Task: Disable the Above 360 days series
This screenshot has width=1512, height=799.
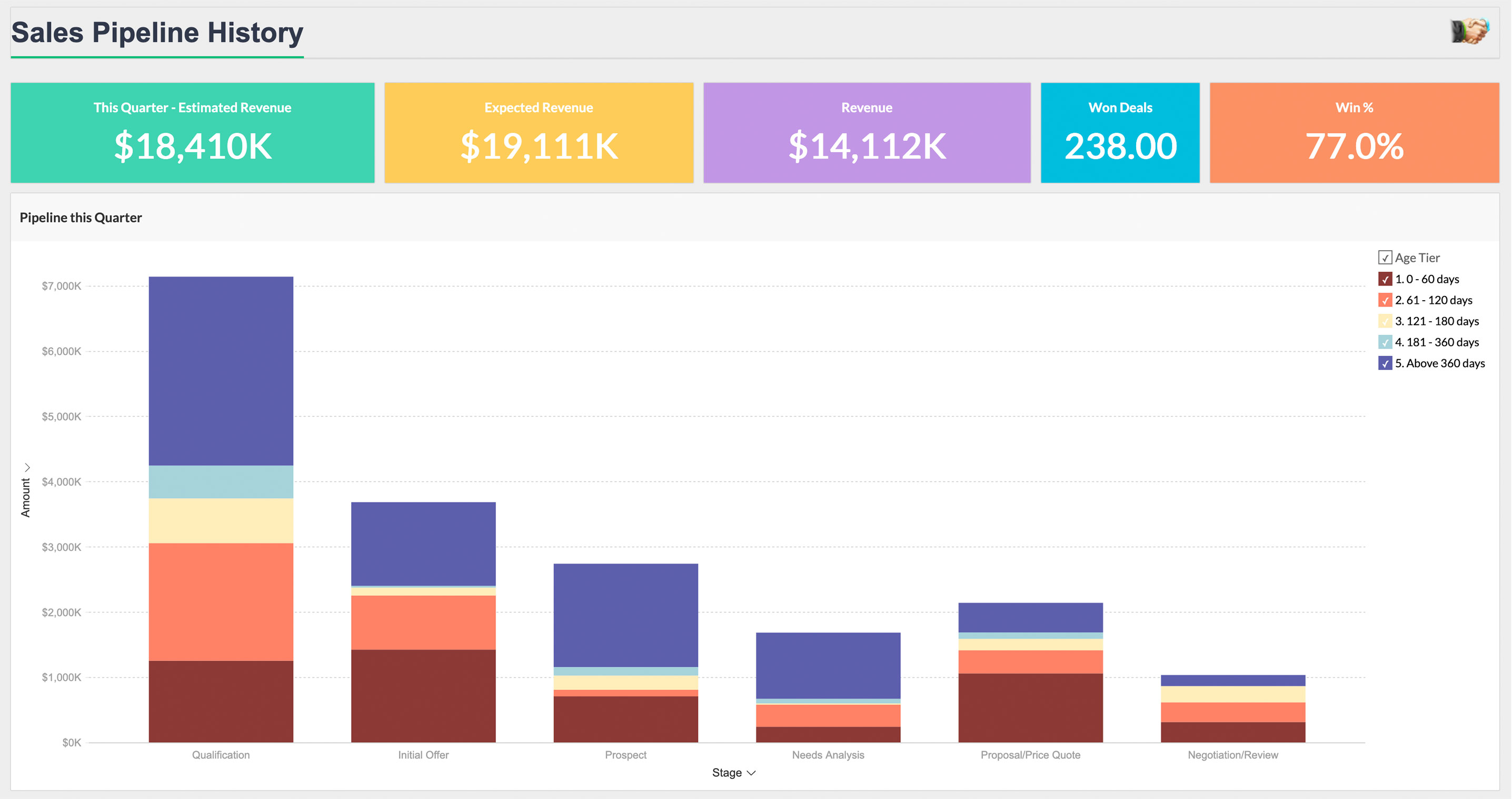Action: (1385, 363)
